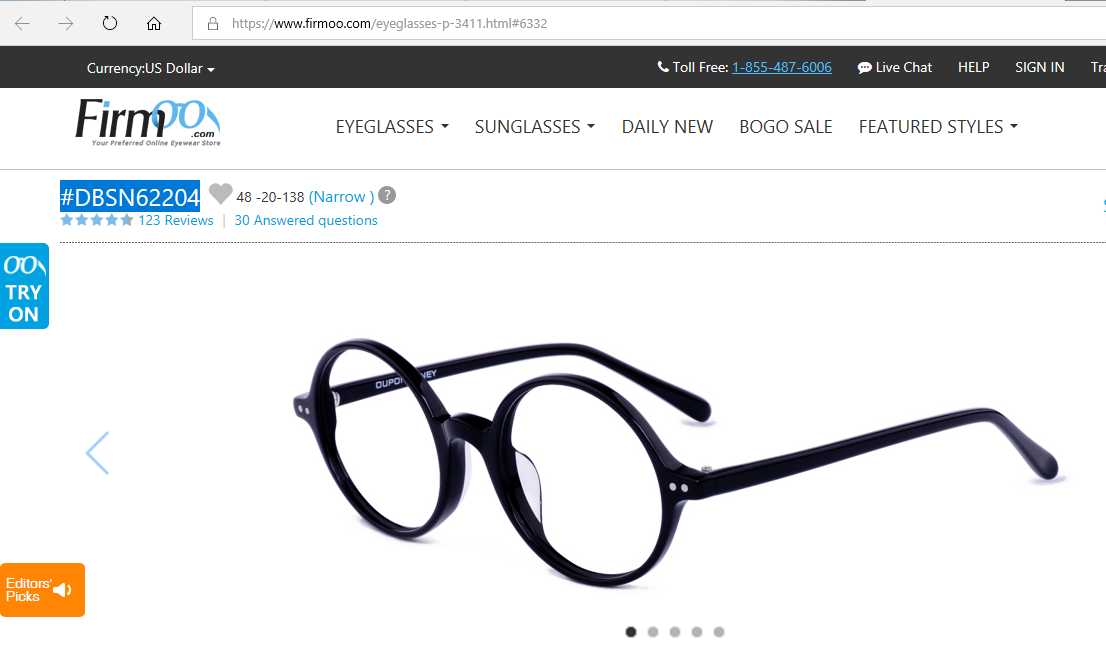
Task: Select the second image carousel dot
Action: tap(653, 632)
